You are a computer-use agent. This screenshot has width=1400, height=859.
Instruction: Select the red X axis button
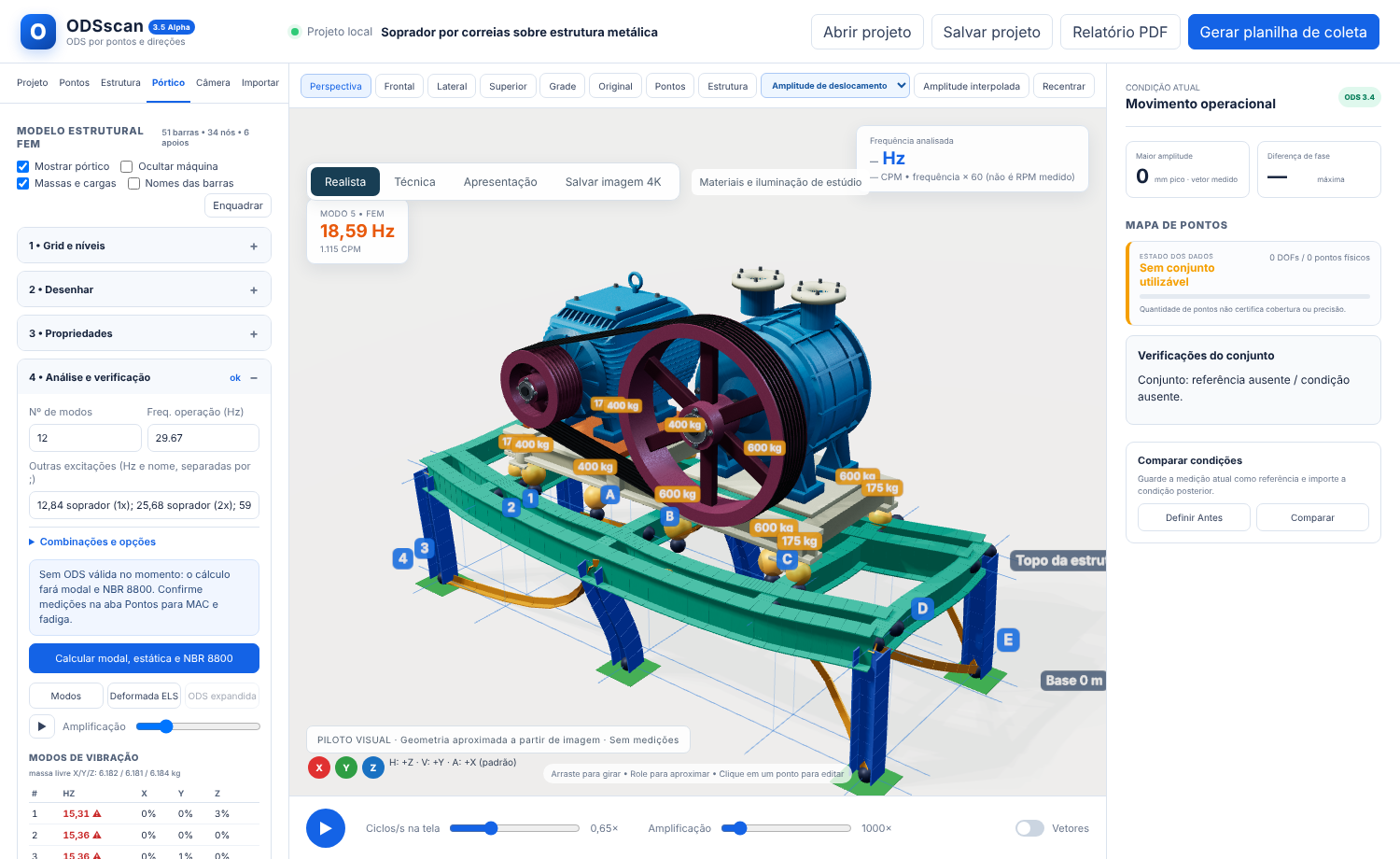[319, 767]
